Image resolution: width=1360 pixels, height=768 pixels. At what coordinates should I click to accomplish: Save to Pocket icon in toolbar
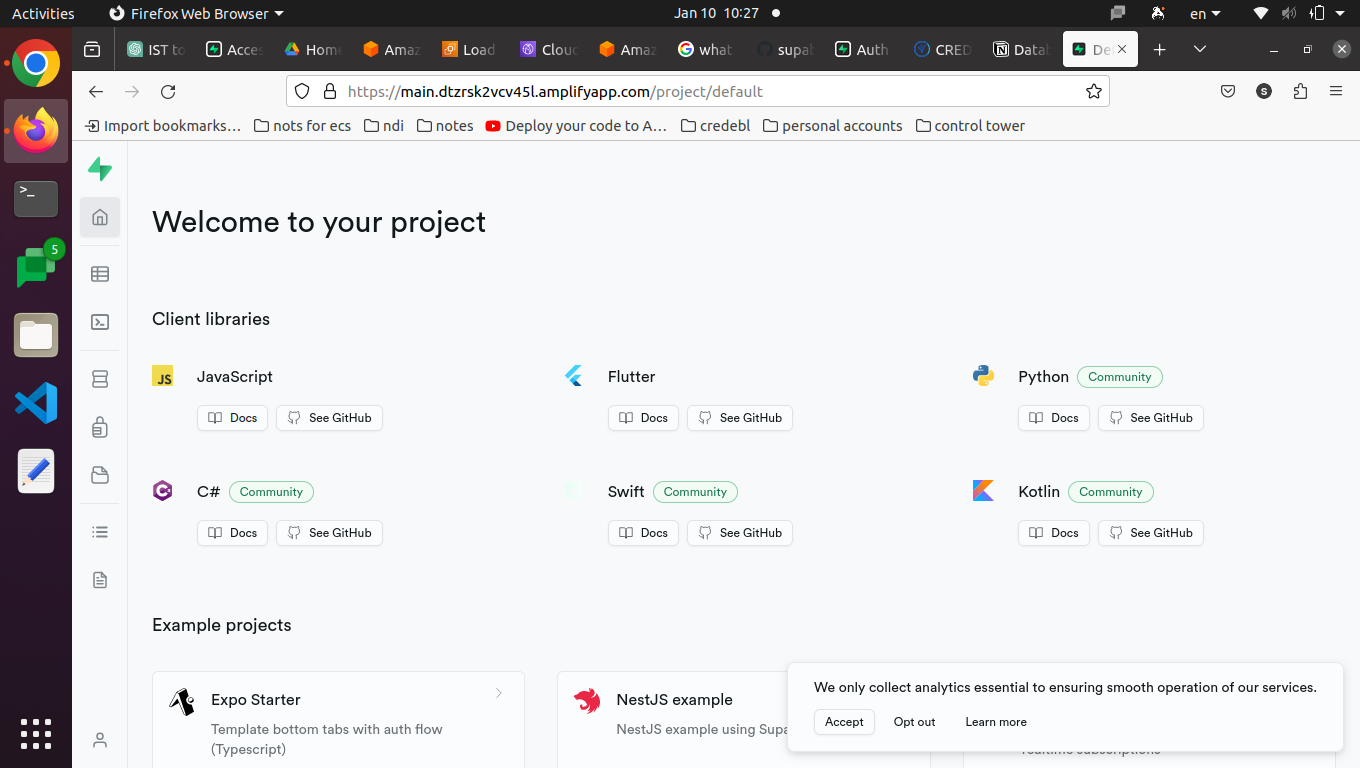(1228, 91)
